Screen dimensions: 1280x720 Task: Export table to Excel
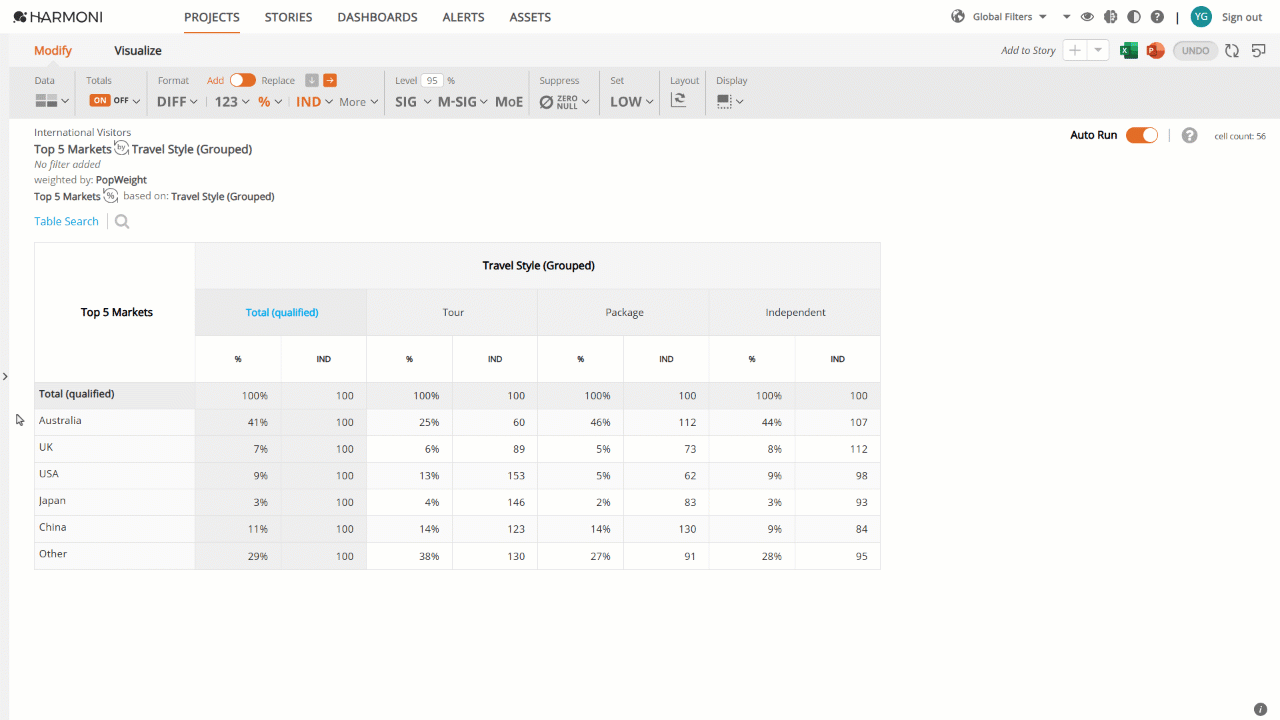[1129, 51]
